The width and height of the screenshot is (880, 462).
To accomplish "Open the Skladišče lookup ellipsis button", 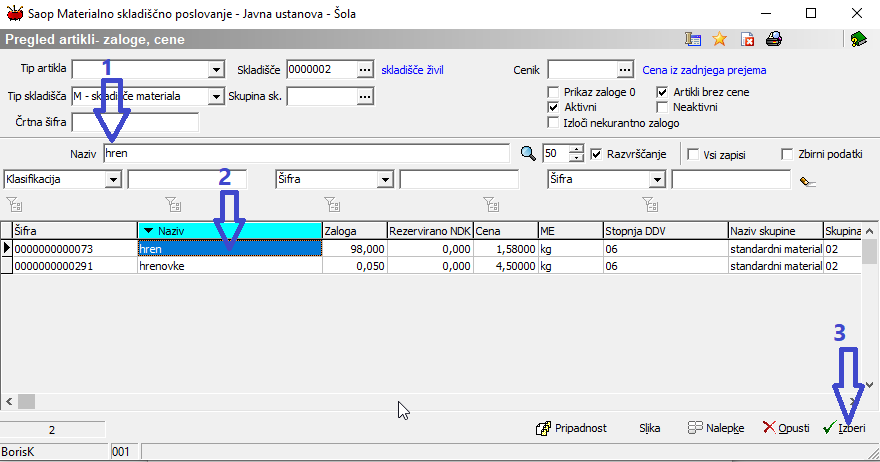I will (365, 70).
